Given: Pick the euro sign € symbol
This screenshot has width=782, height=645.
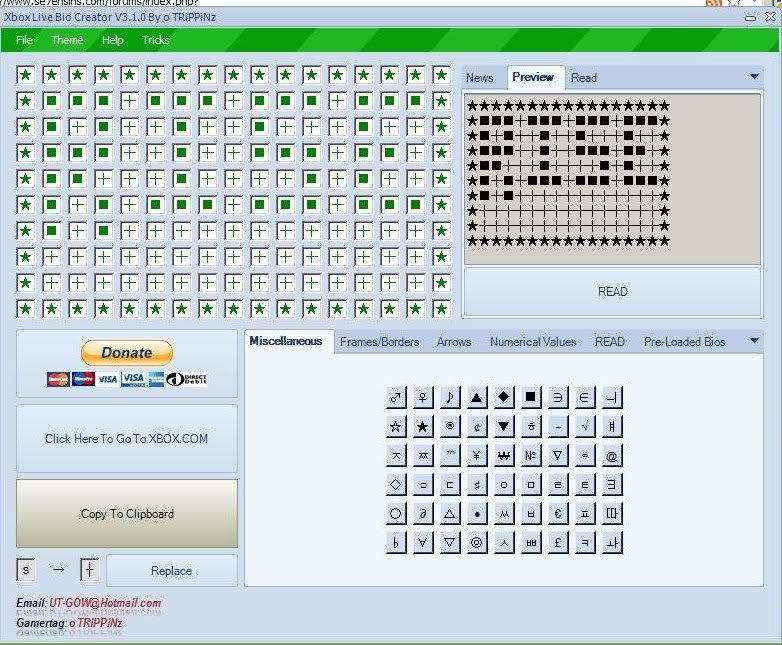Looking at the screenshot, I should pos(558,513).
